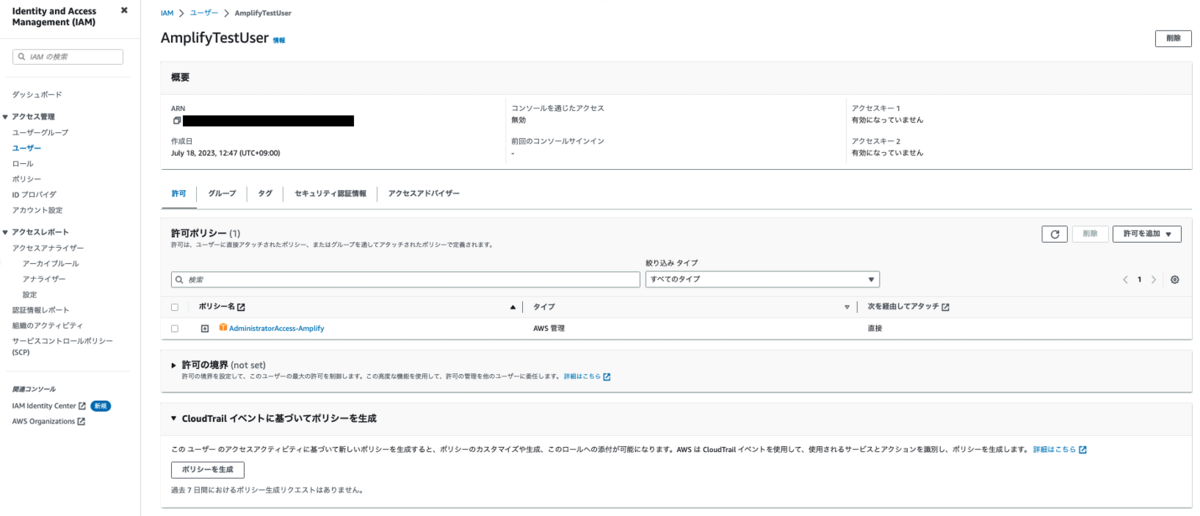Go to the previous page of policies
Viewport: 1200px width, 516px height.
[x=1125, y=280]
